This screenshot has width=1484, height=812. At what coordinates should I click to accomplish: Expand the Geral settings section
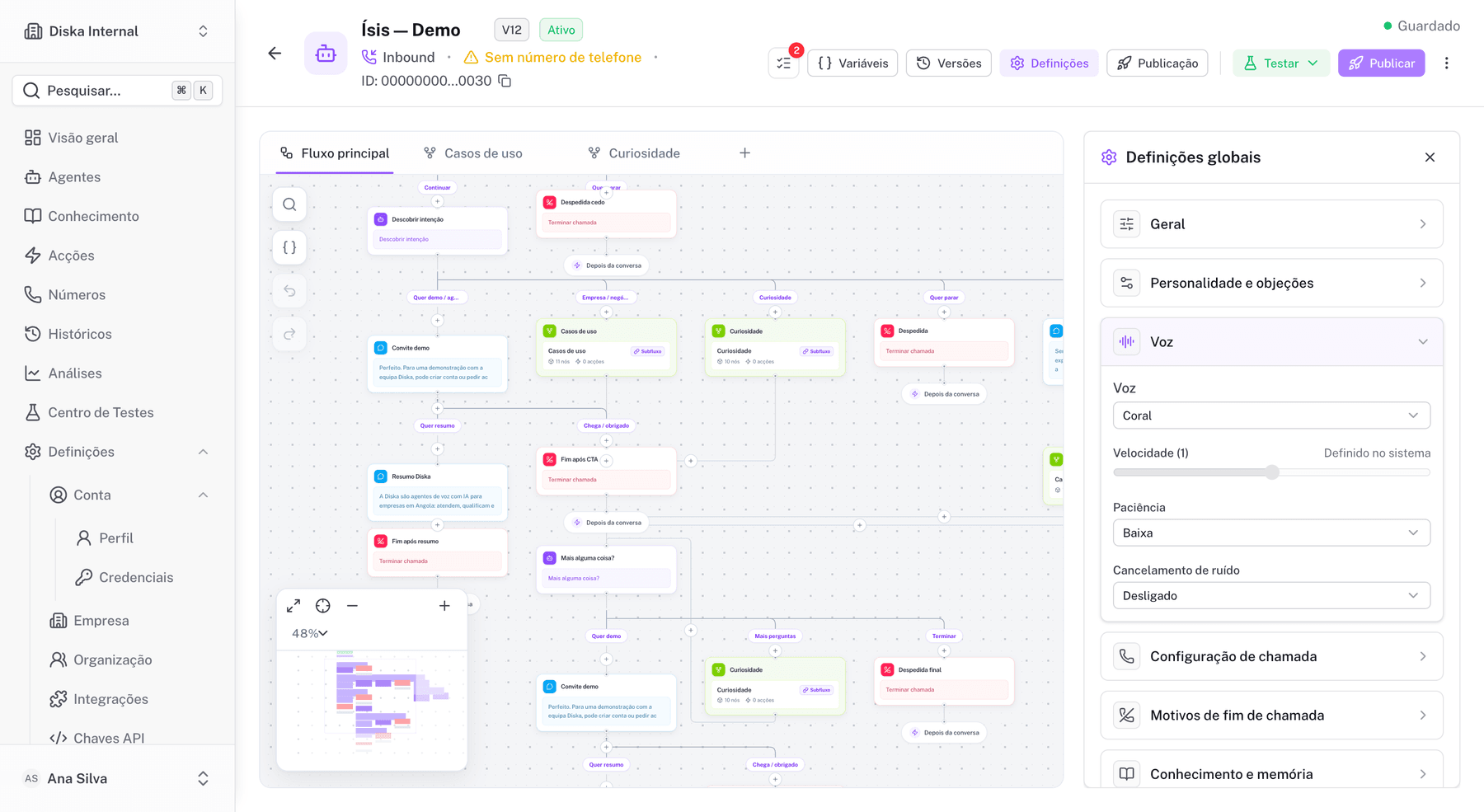tap(1271, 224)
